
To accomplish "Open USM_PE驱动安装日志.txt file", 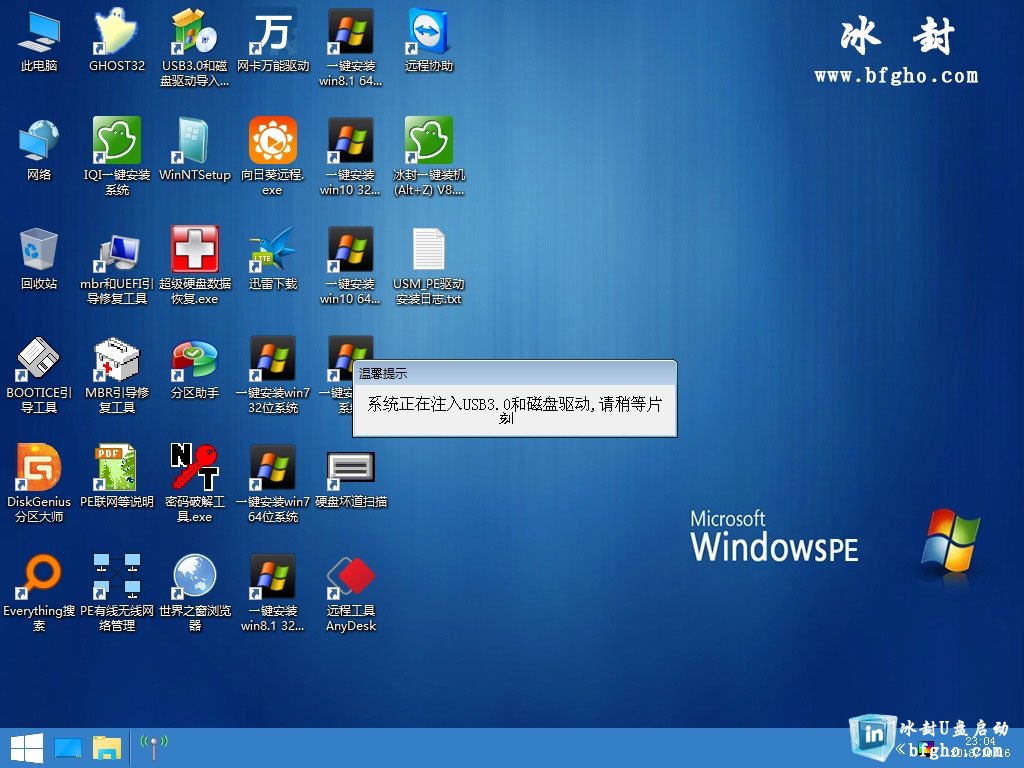I will [428, 265].
